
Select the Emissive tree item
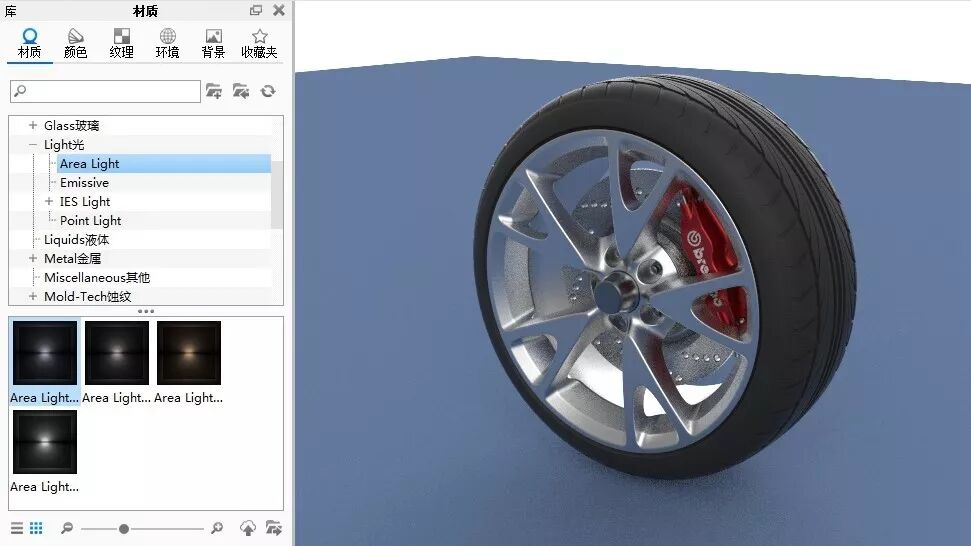tap(84, 183)
